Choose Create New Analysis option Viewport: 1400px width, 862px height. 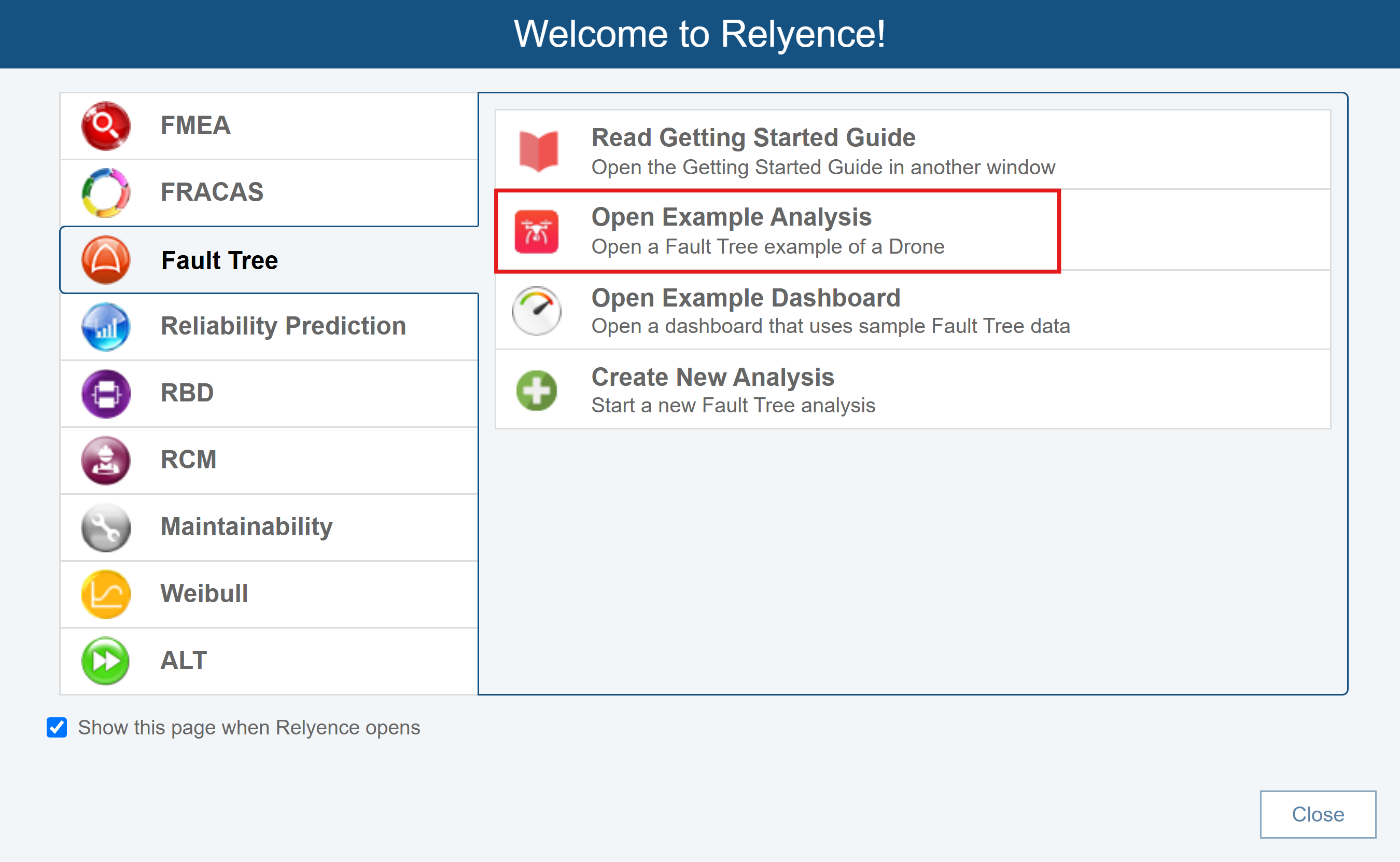click(712, 378)
